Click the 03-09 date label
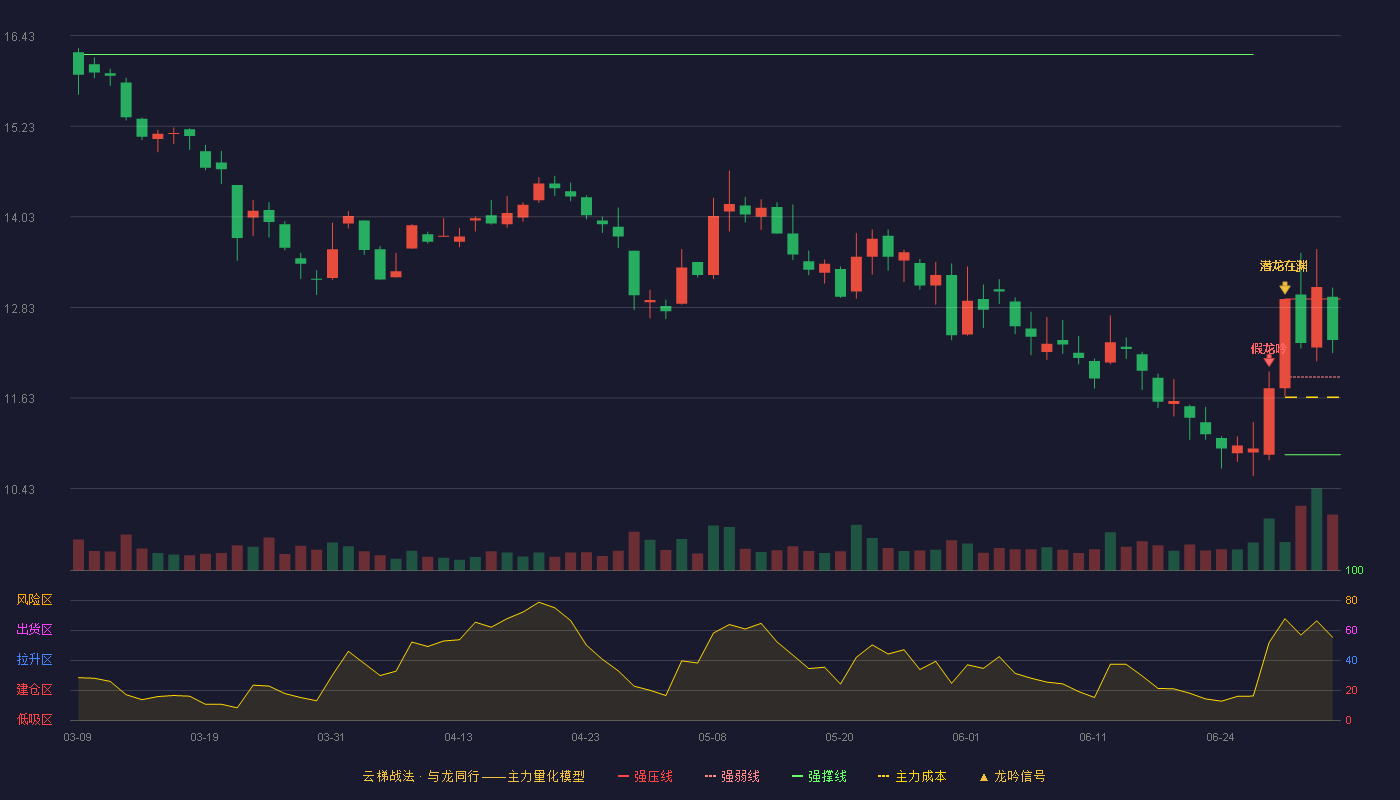 [x=77, y=737]
